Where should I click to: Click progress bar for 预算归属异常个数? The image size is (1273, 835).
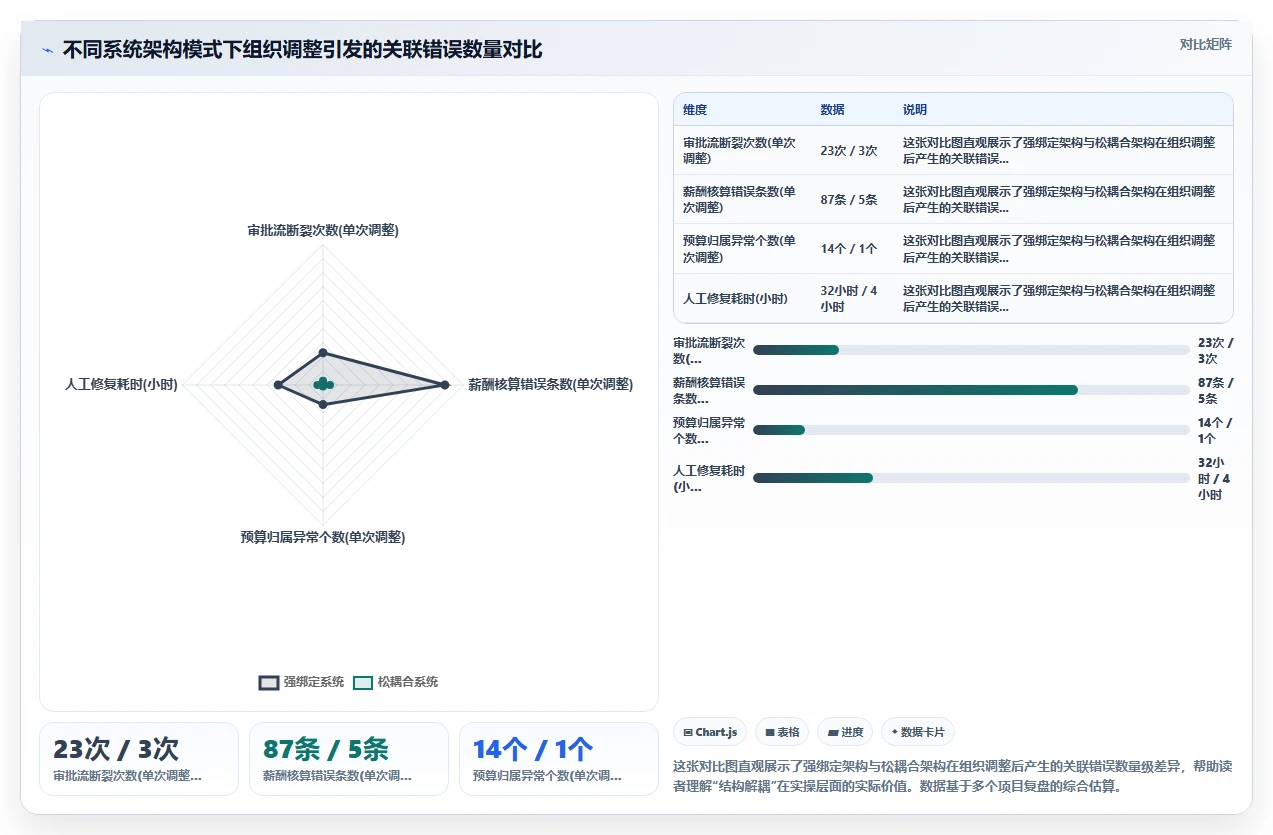pos(971,430)
